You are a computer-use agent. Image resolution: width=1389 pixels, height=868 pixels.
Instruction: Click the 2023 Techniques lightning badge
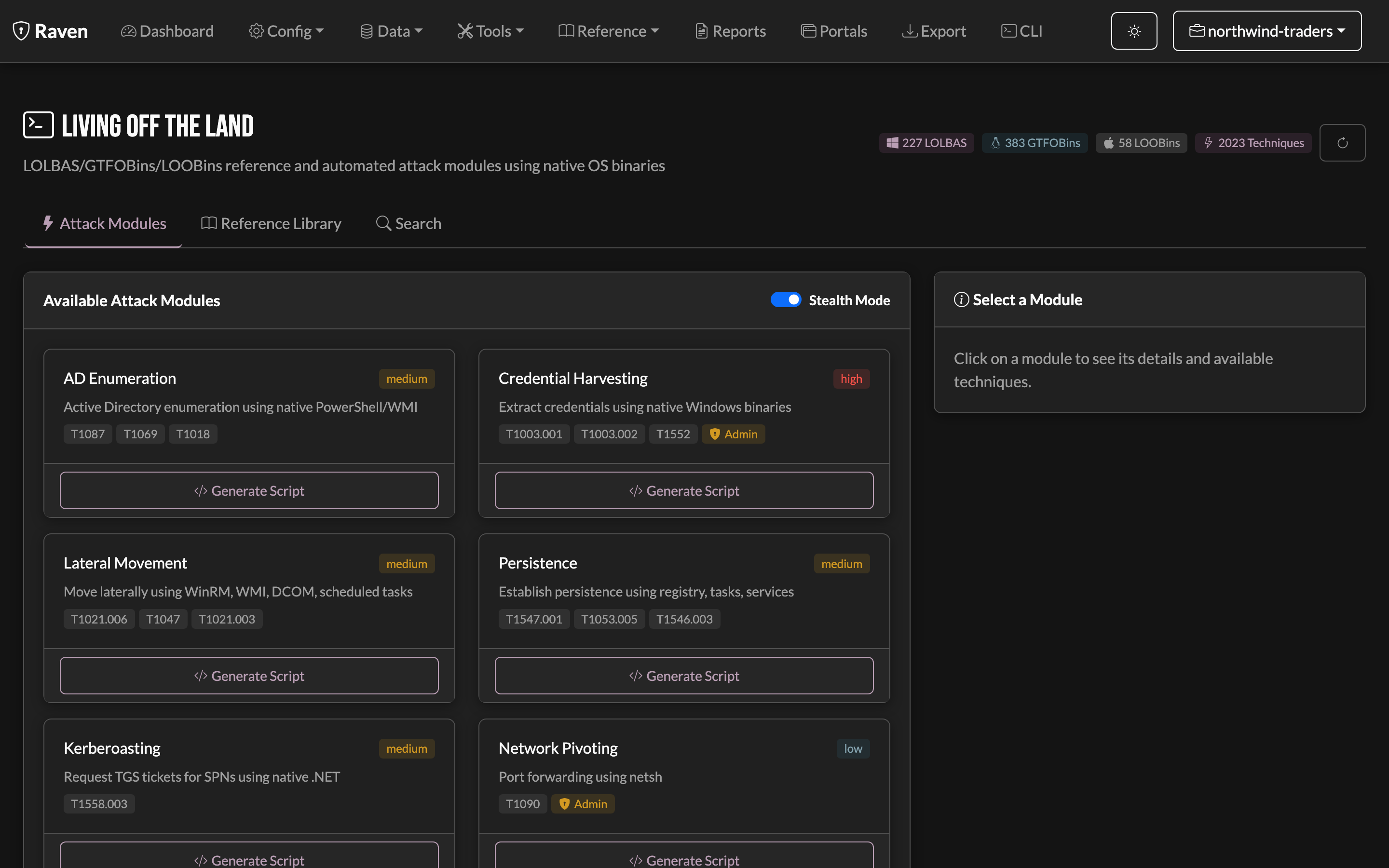(1253, 143)
